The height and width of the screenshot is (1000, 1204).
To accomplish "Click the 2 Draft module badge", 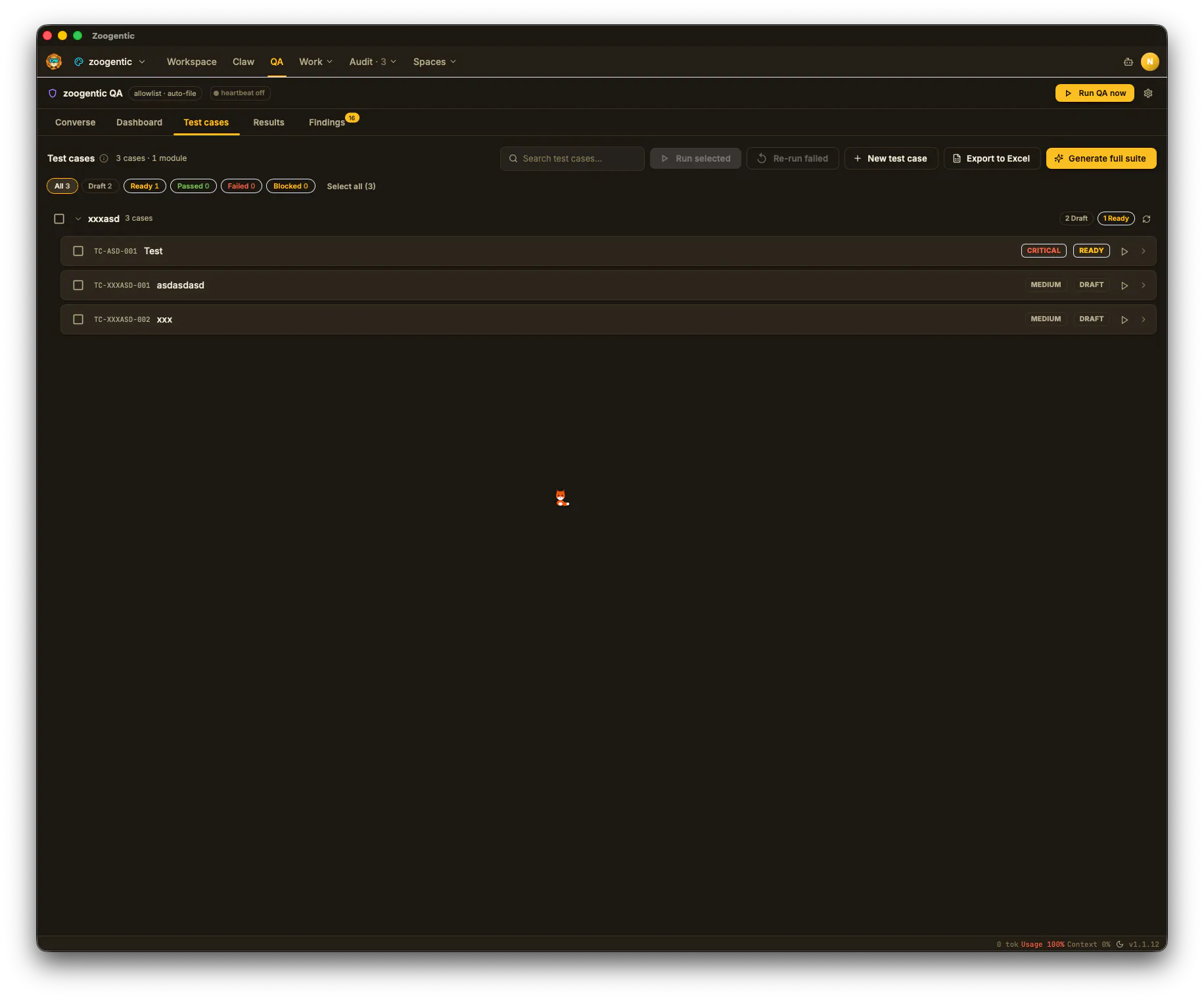I will tap(1076, 219).
